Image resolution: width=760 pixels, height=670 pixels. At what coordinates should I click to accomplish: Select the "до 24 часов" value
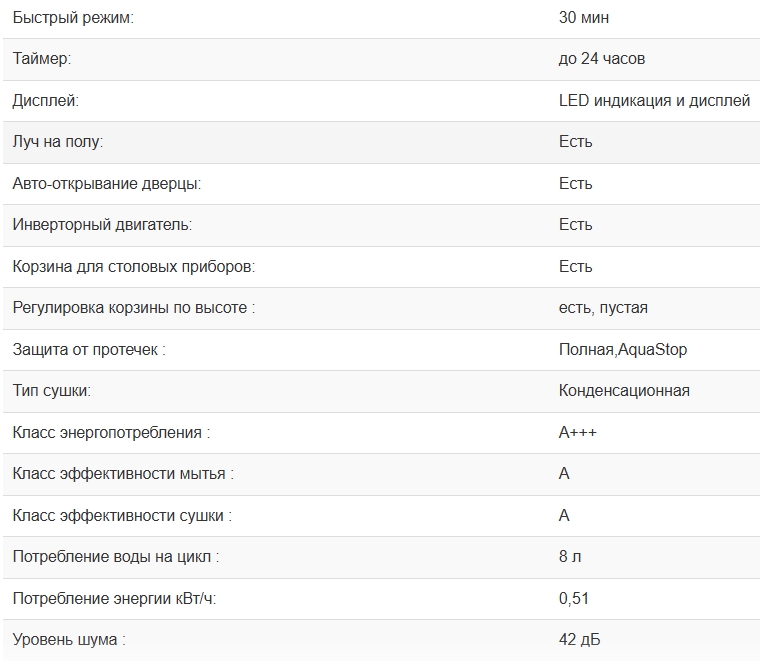(602, 59)
